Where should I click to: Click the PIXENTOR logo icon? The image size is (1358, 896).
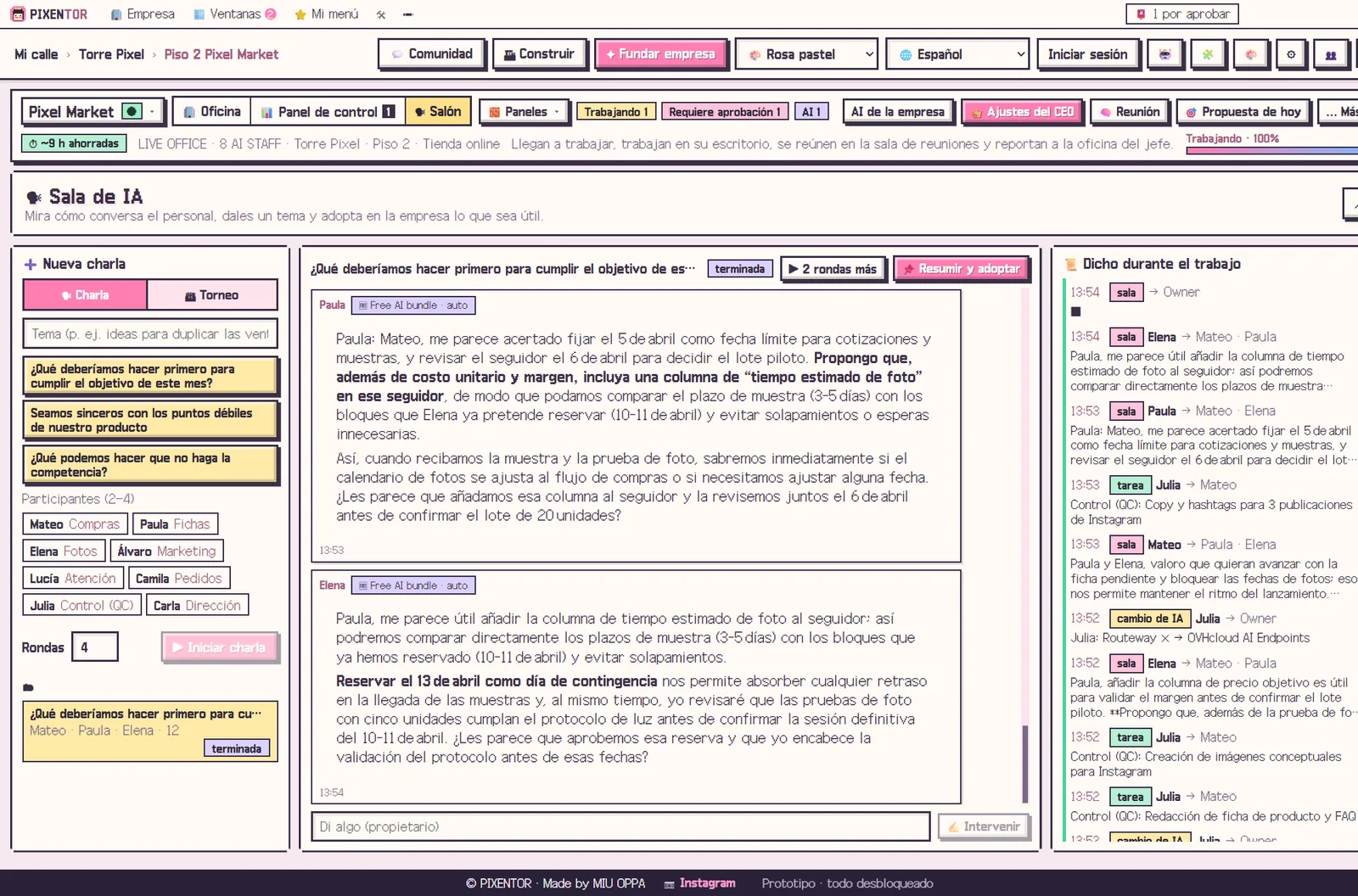click(x=18, y=14)
